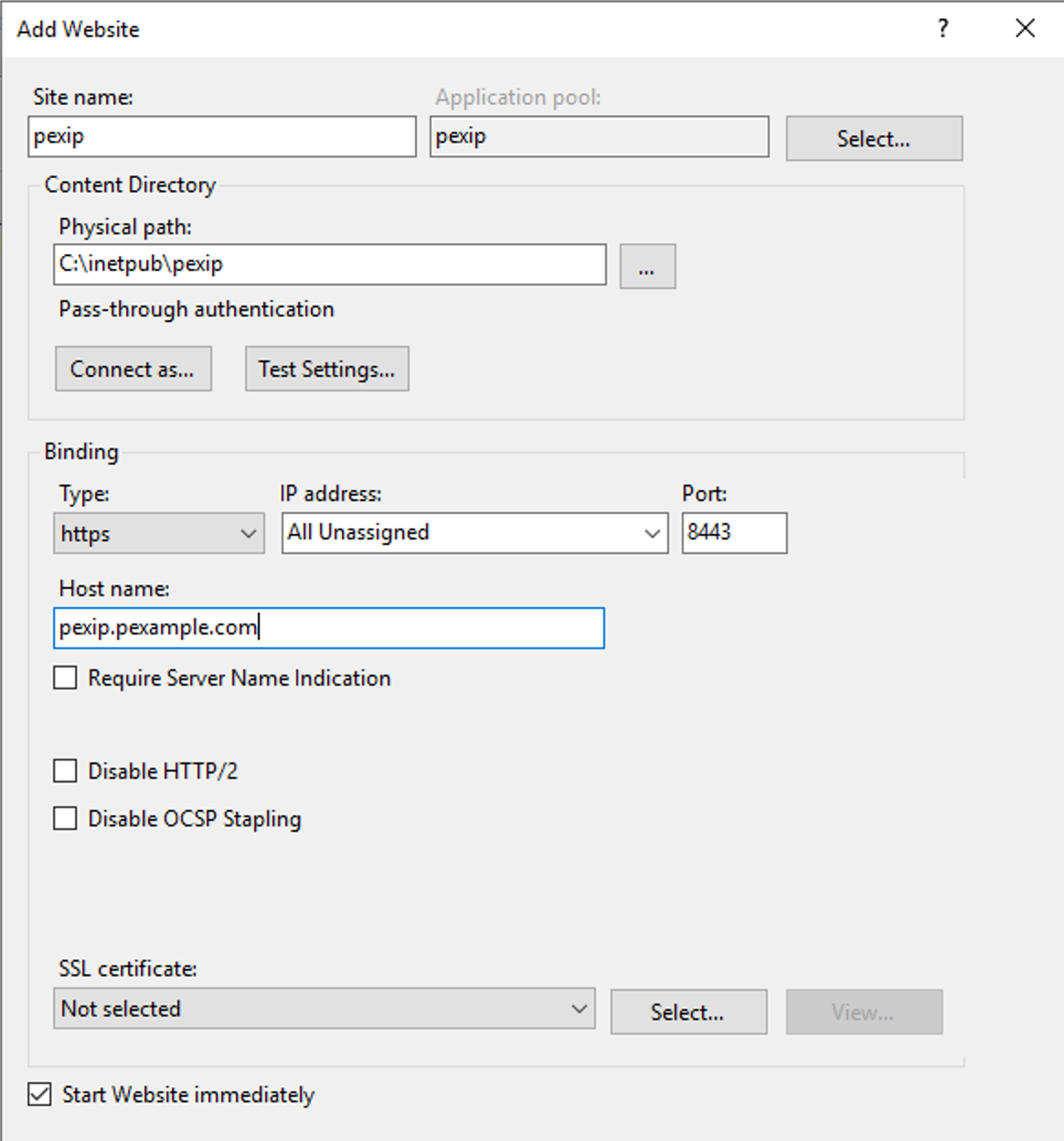Click the Physical path input field
The width and height of the screenshot is (1064, 1141).
329,265
